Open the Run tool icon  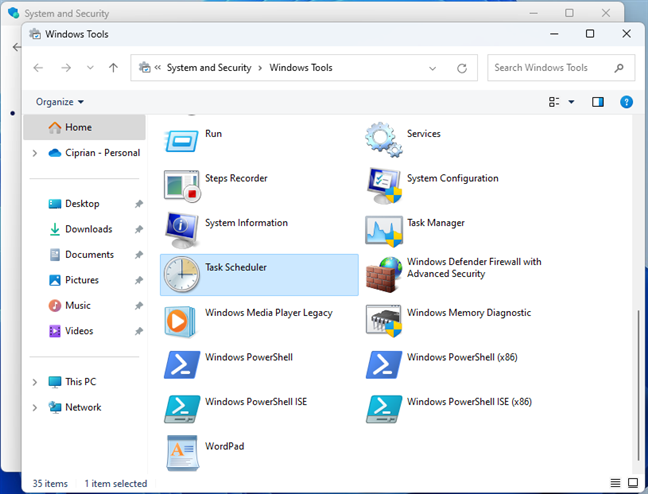coord(181,141)
